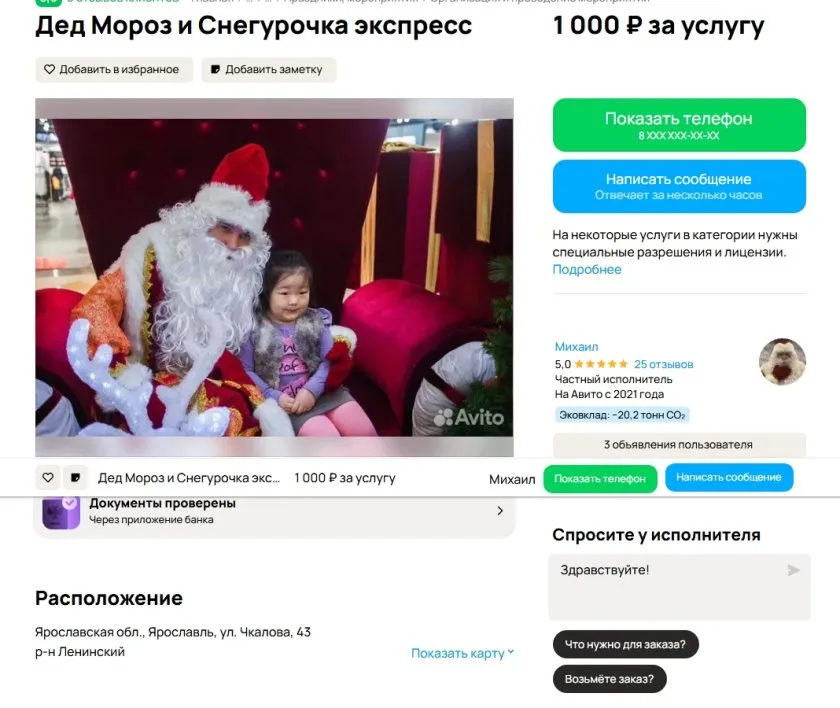Open the Documents verified row chevron
840x708 pixels.
click(500, 511)
